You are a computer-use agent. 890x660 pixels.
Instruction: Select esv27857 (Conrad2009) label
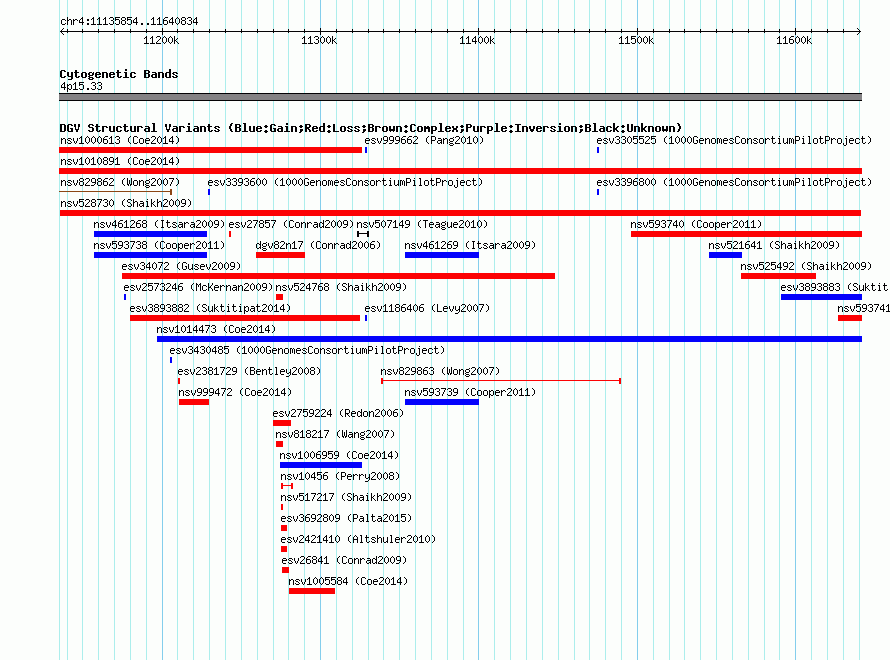tap(291, 224)
